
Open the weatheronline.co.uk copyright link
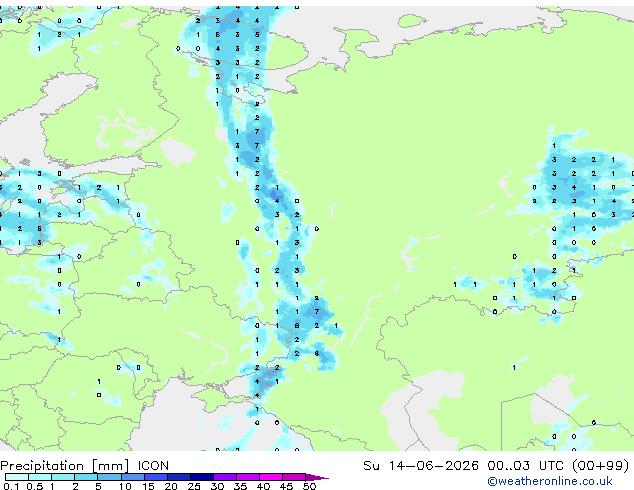pos(550,481)
